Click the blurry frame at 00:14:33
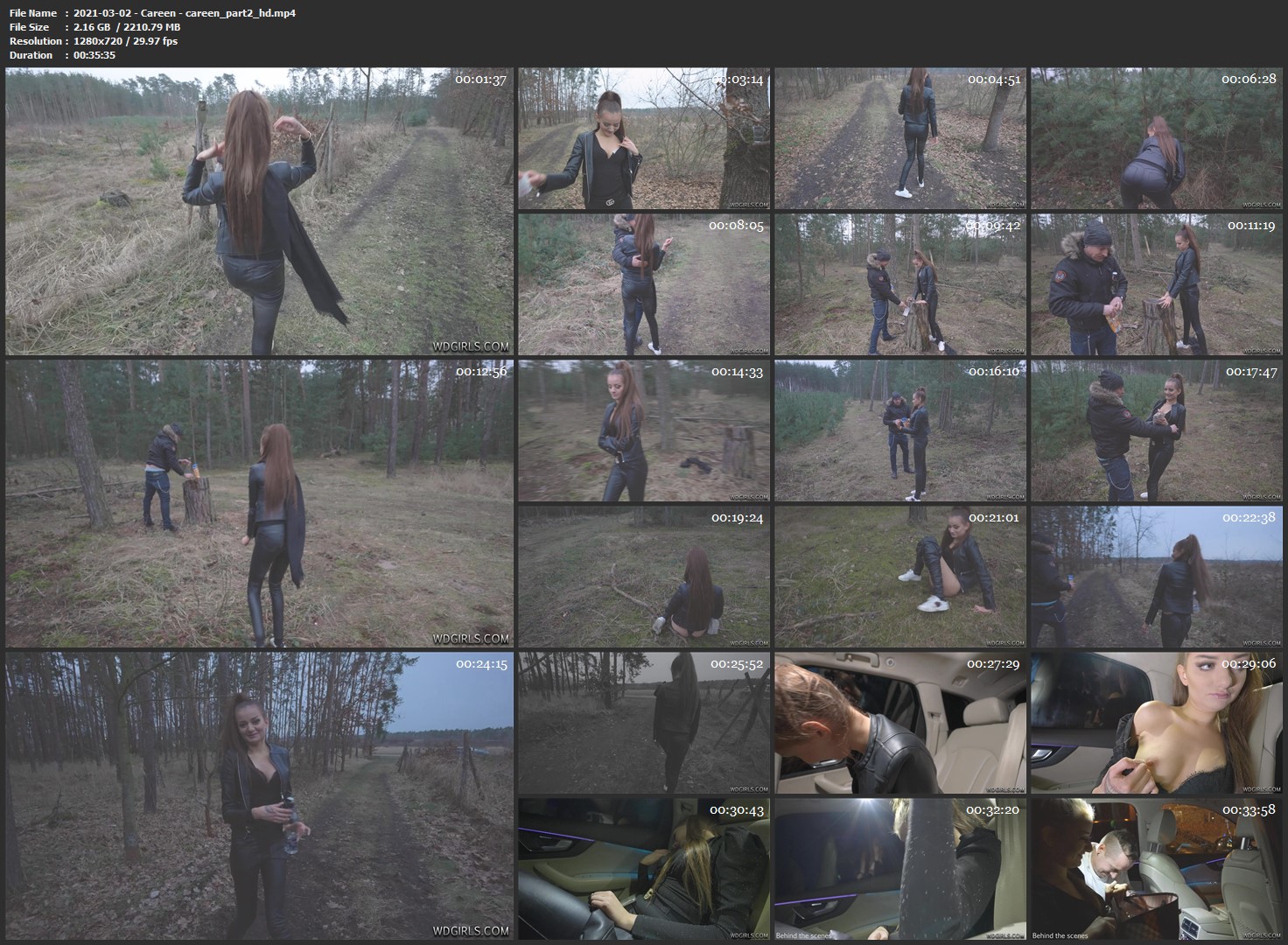 [644, 430]
